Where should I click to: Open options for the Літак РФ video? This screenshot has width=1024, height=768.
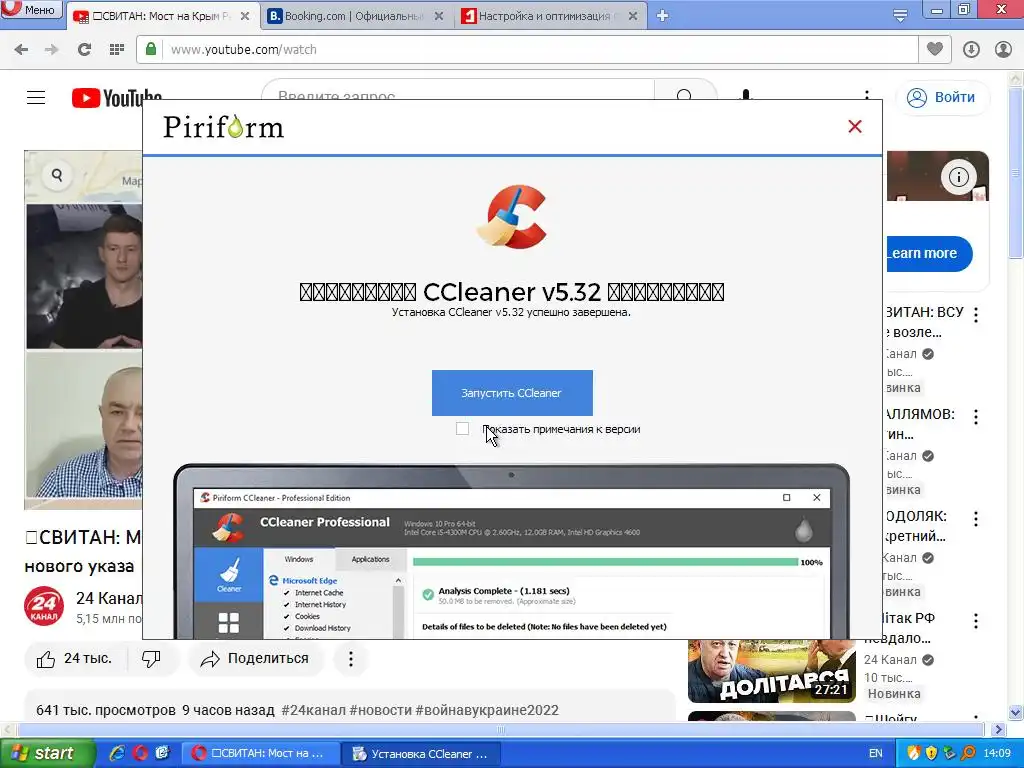click(976, 621)
